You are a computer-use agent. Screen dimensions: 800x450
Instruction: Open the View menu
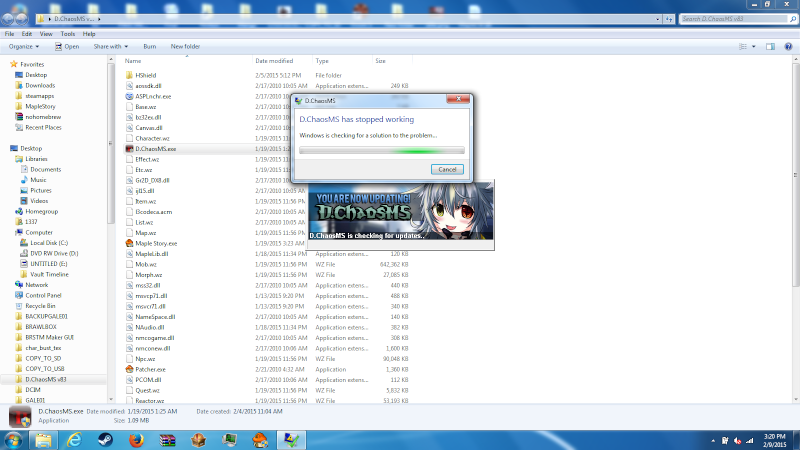[x=46, y=34]
